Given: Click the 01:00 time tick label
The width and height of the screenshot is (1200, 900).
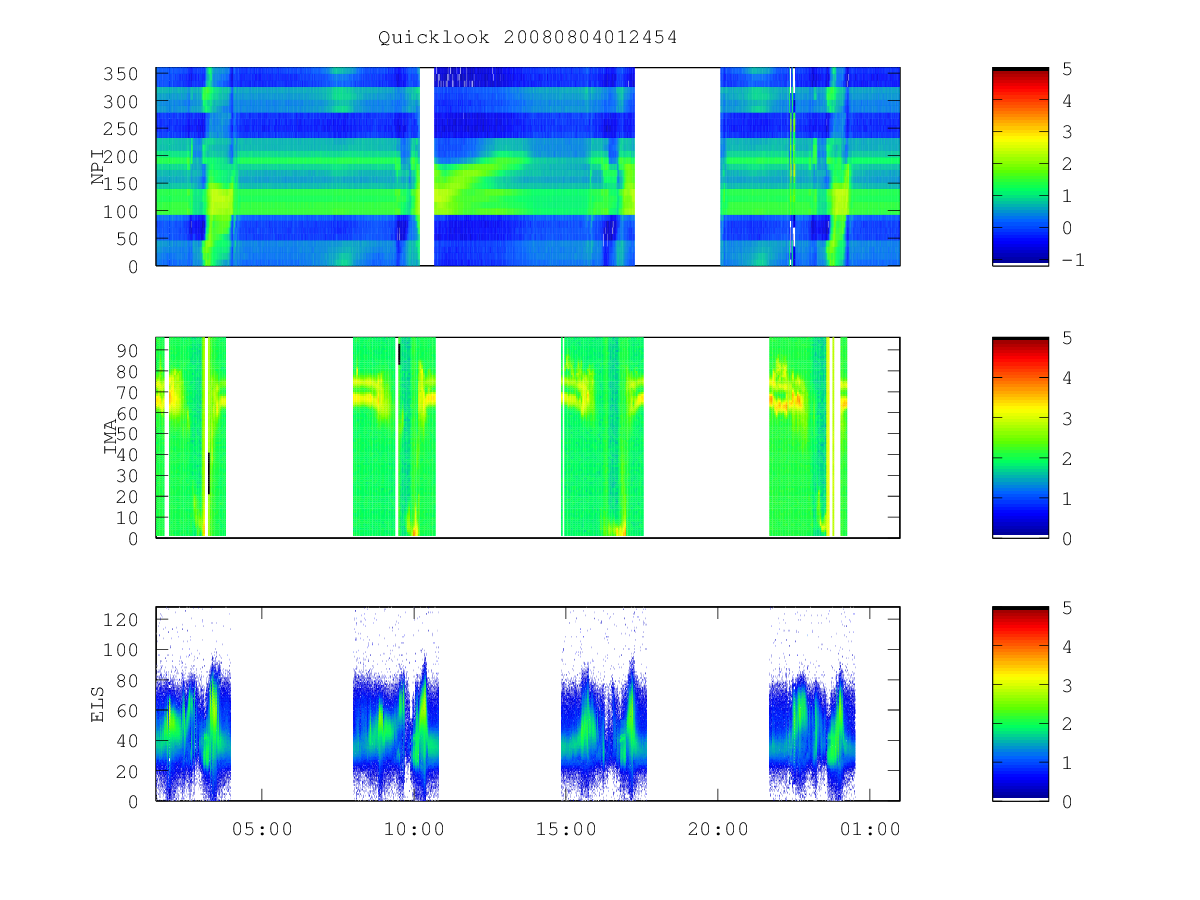Looking at the screenshot, I should 870,829.
